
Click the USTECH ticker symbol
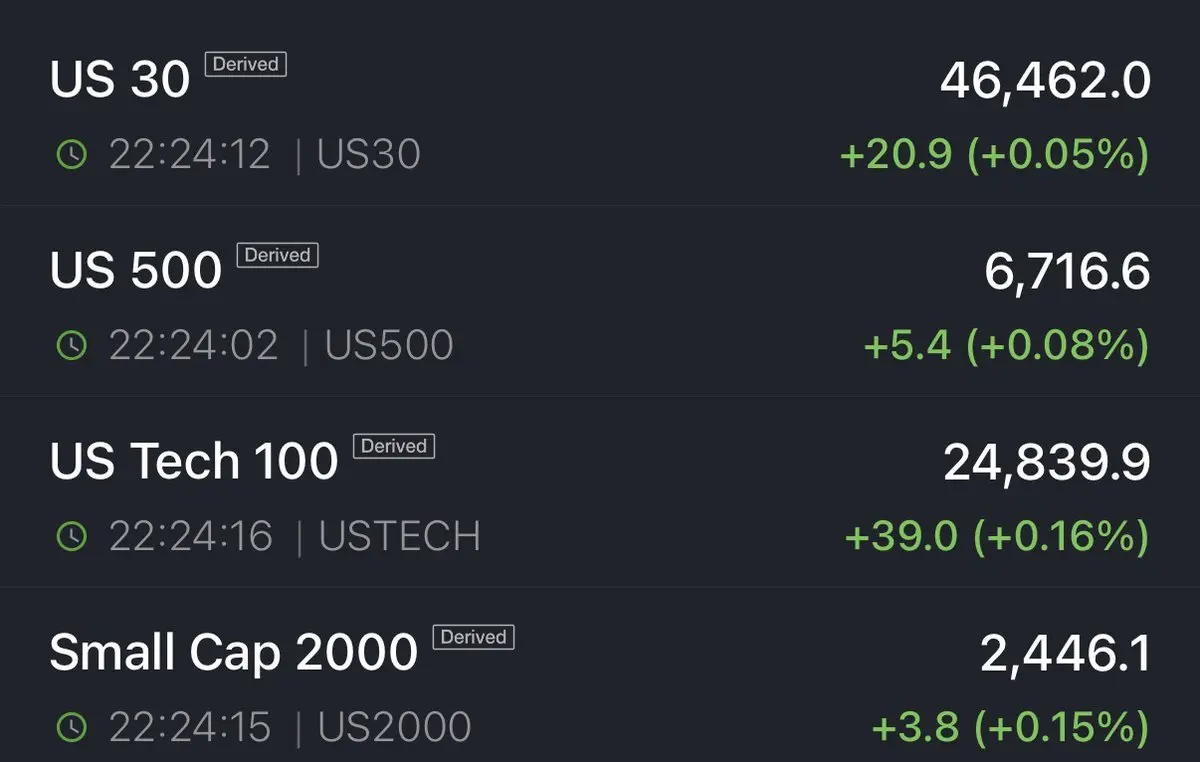click(x=400, y=537)
